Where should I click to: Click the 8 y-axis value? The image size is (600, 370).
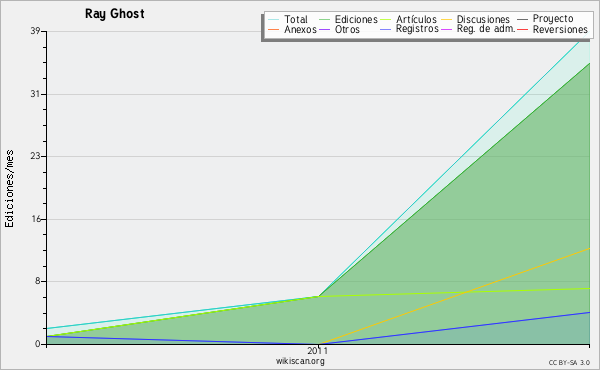38,281
